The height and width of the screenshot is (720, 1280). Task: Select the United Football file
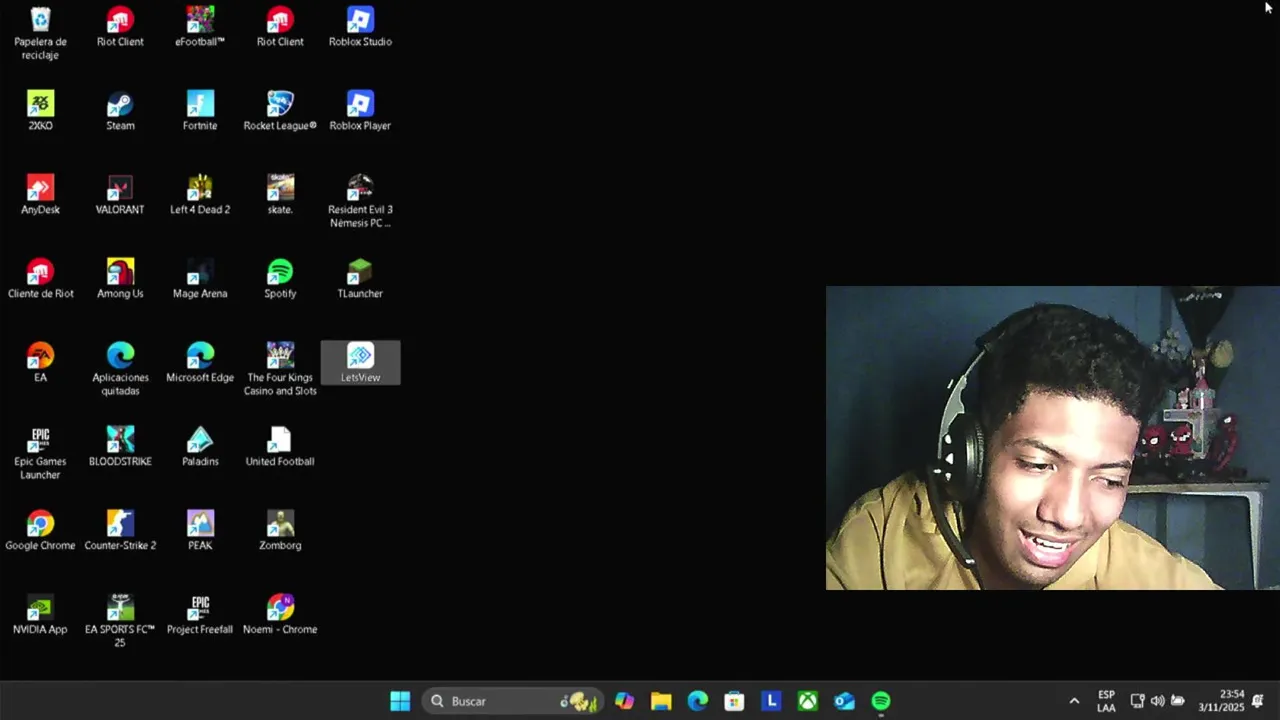click(x=280, y=447)
